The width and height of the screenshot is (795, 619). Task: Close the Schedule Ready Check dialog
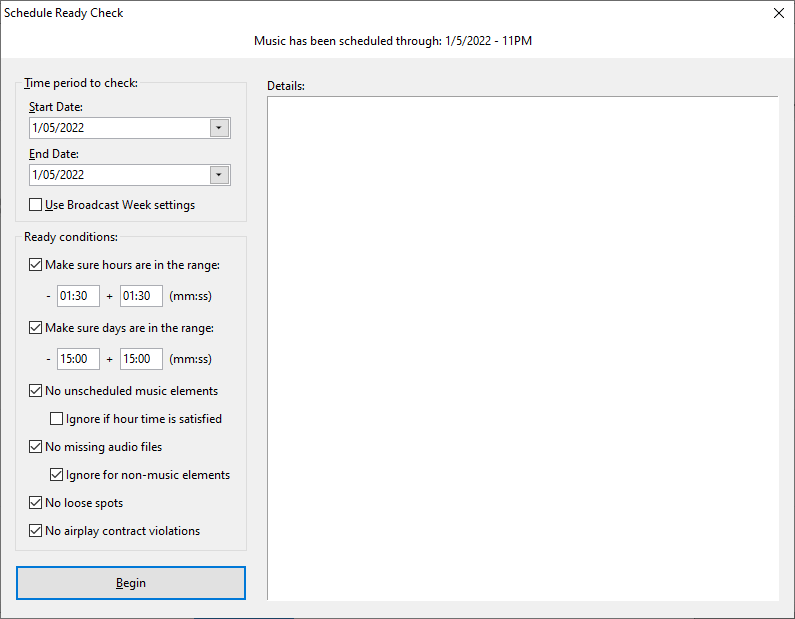click(779, 13)
